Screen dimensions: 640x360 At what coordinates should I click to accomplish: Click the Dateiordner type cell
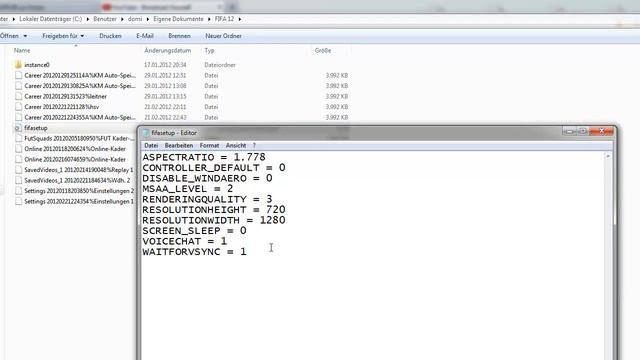coord(220,65)
